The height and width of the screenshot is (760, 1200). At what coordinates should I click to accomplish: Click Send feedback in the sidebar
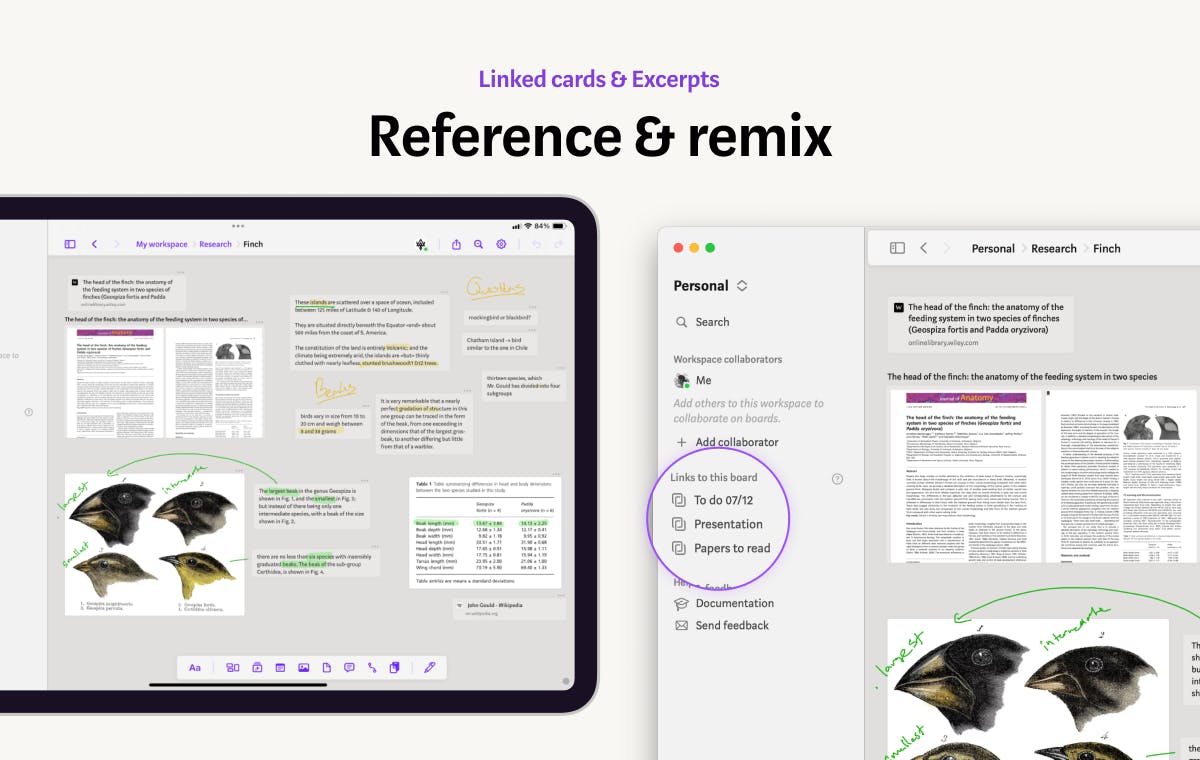tap(722, 625)
